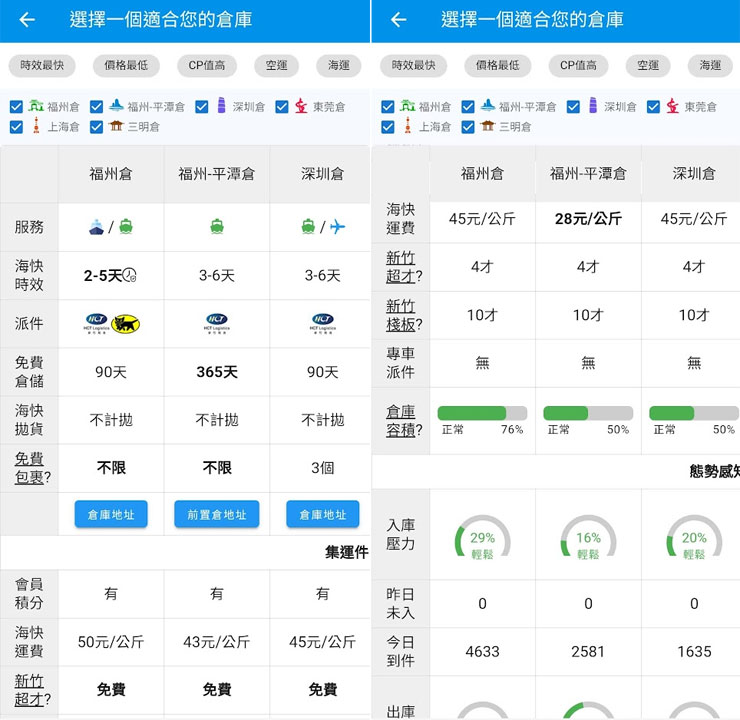Tap 時效最快 filter chip on left screen
The height and width of the screenshot is (720, 740).
[42, 65]
